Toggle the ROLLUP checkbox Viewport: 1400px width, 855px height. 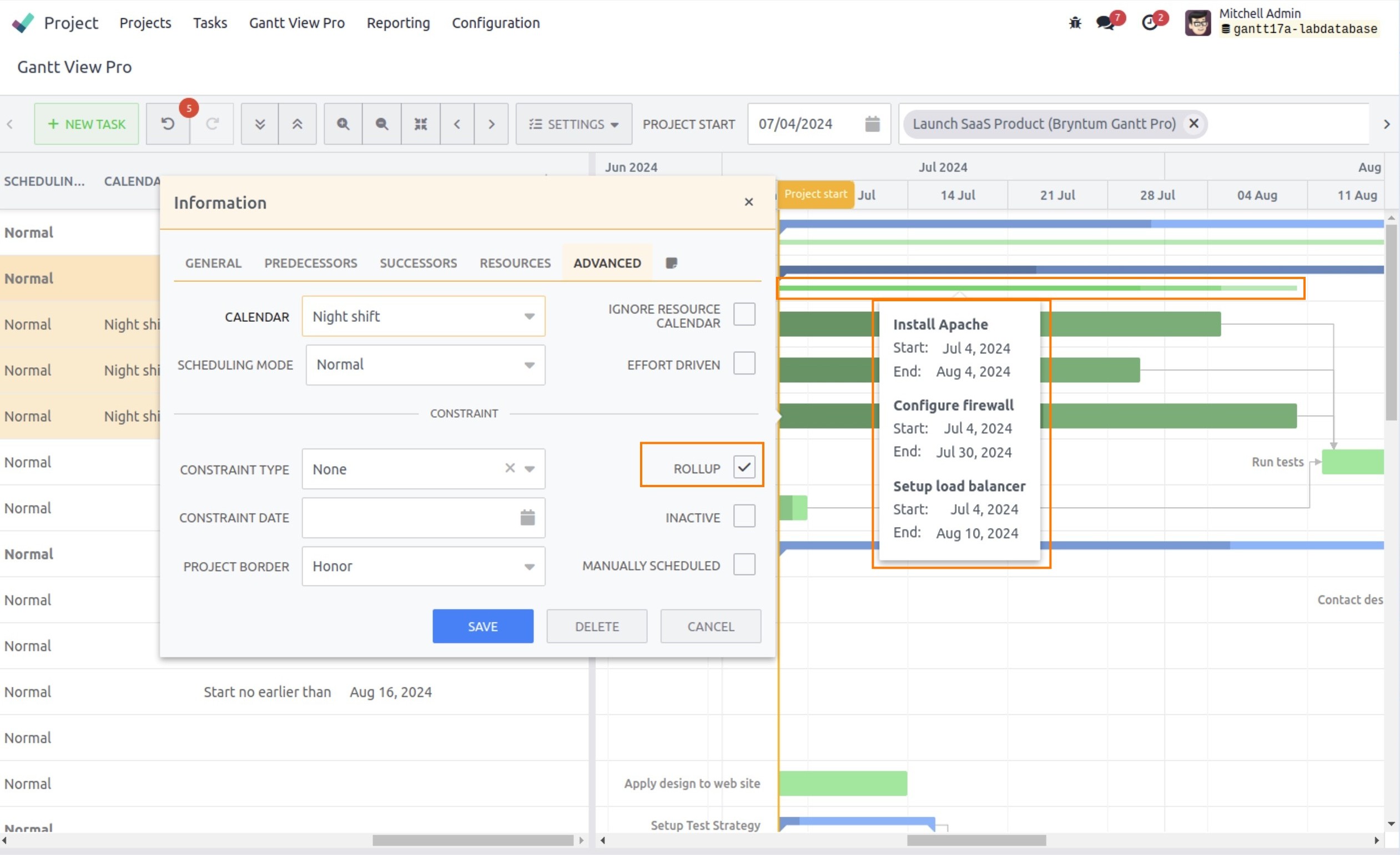pyautogui.click(x=744, y=467)
